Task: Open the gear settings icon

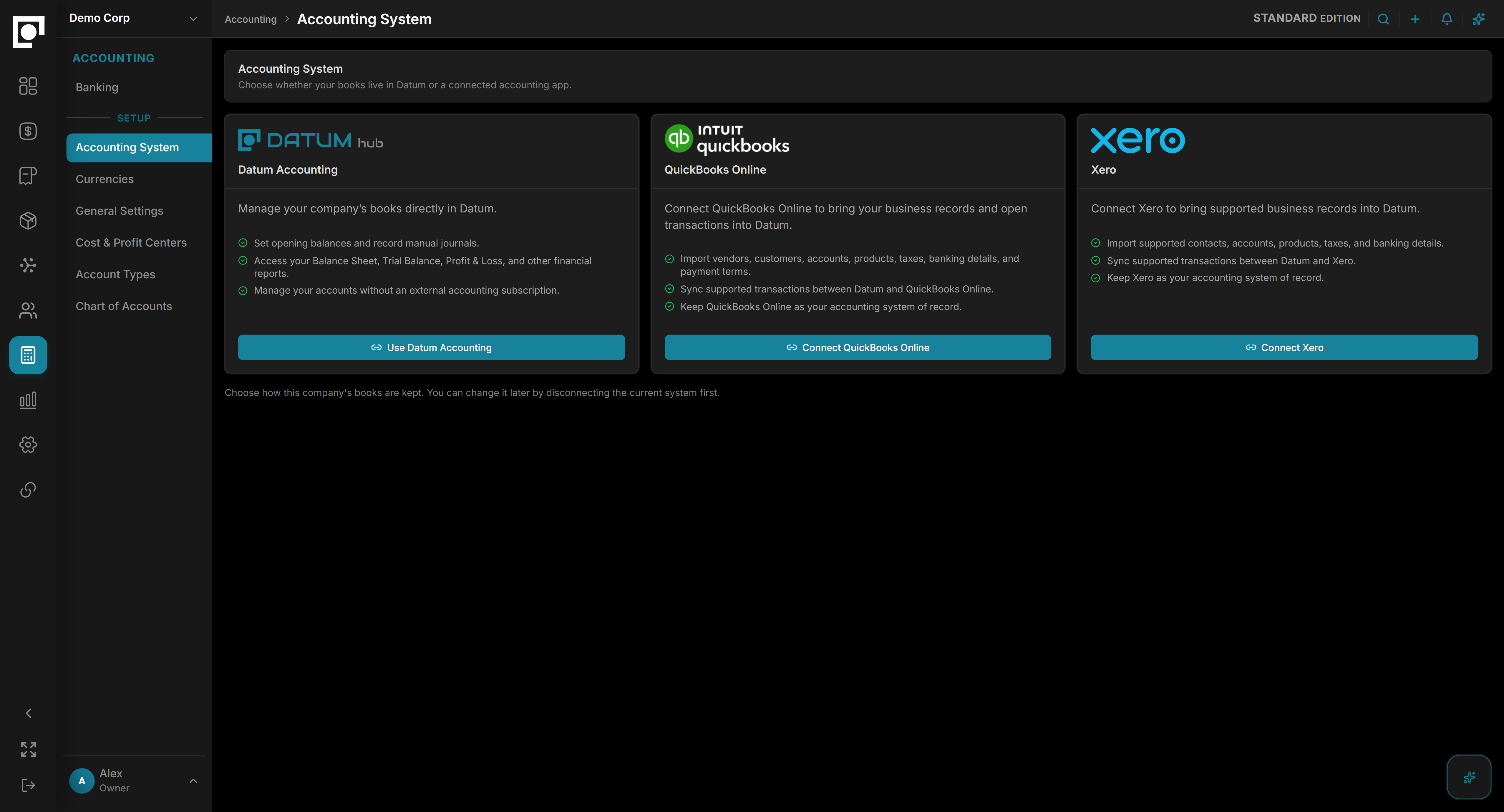Action: [x=28, y=445]
